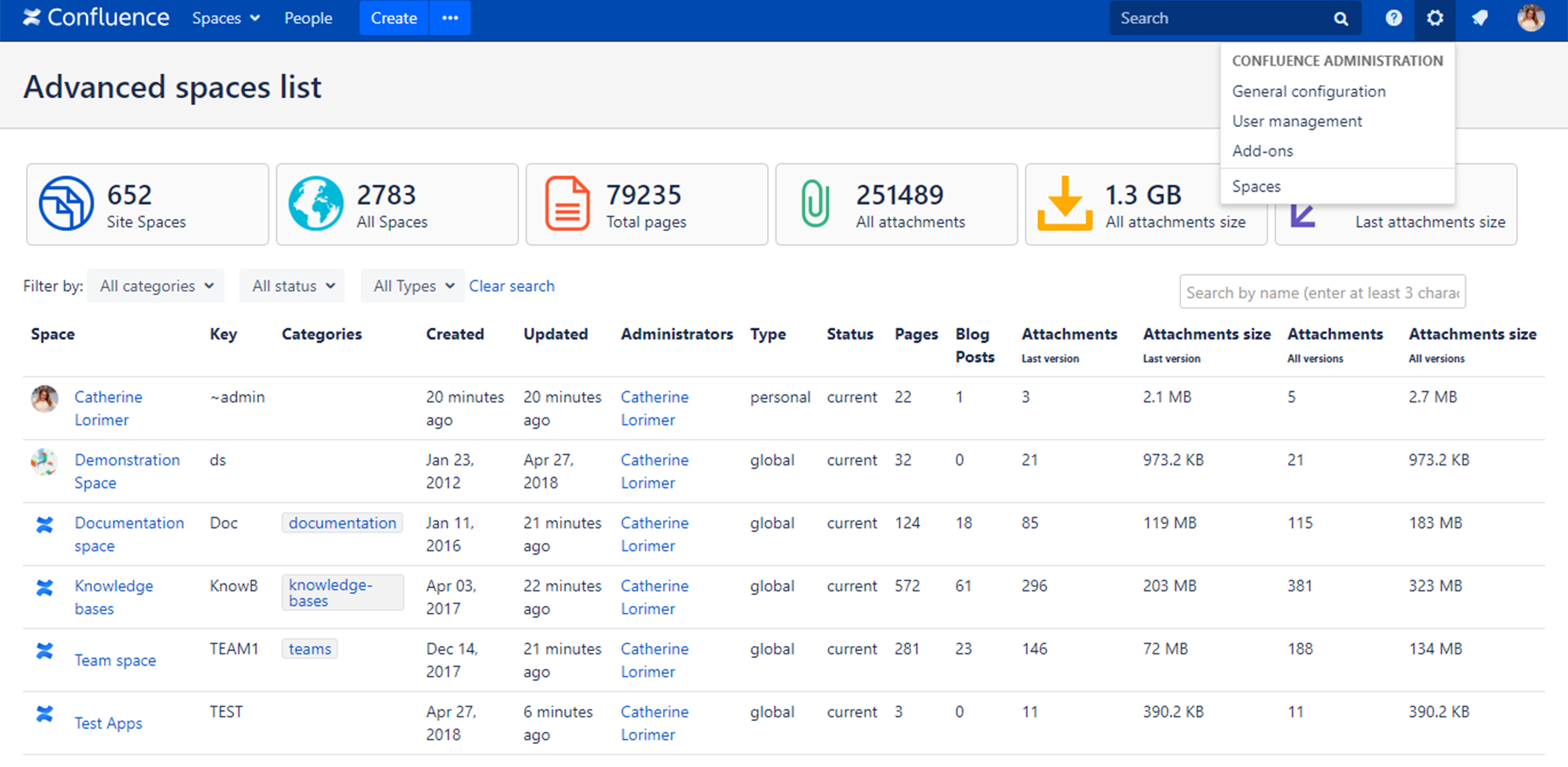Open administrator Catherine Lorimer in Test Apps row
The image size is (1568, 767).
tap(654, 724)
